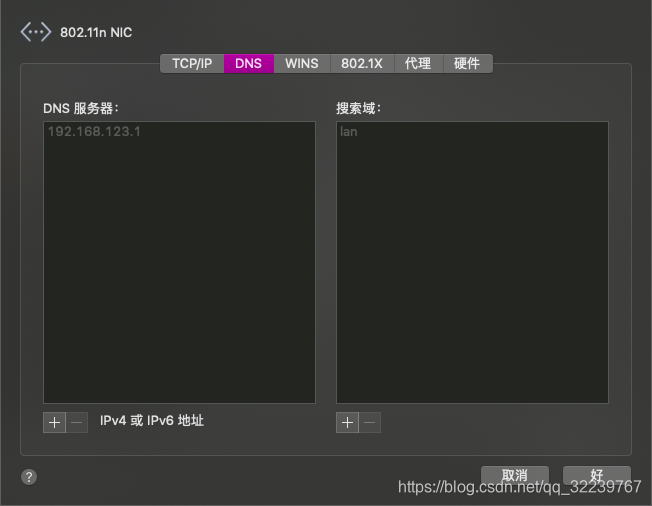Open the help question mark button
The width and height of the screenshot is (652, 506).
tap(29, 477)
